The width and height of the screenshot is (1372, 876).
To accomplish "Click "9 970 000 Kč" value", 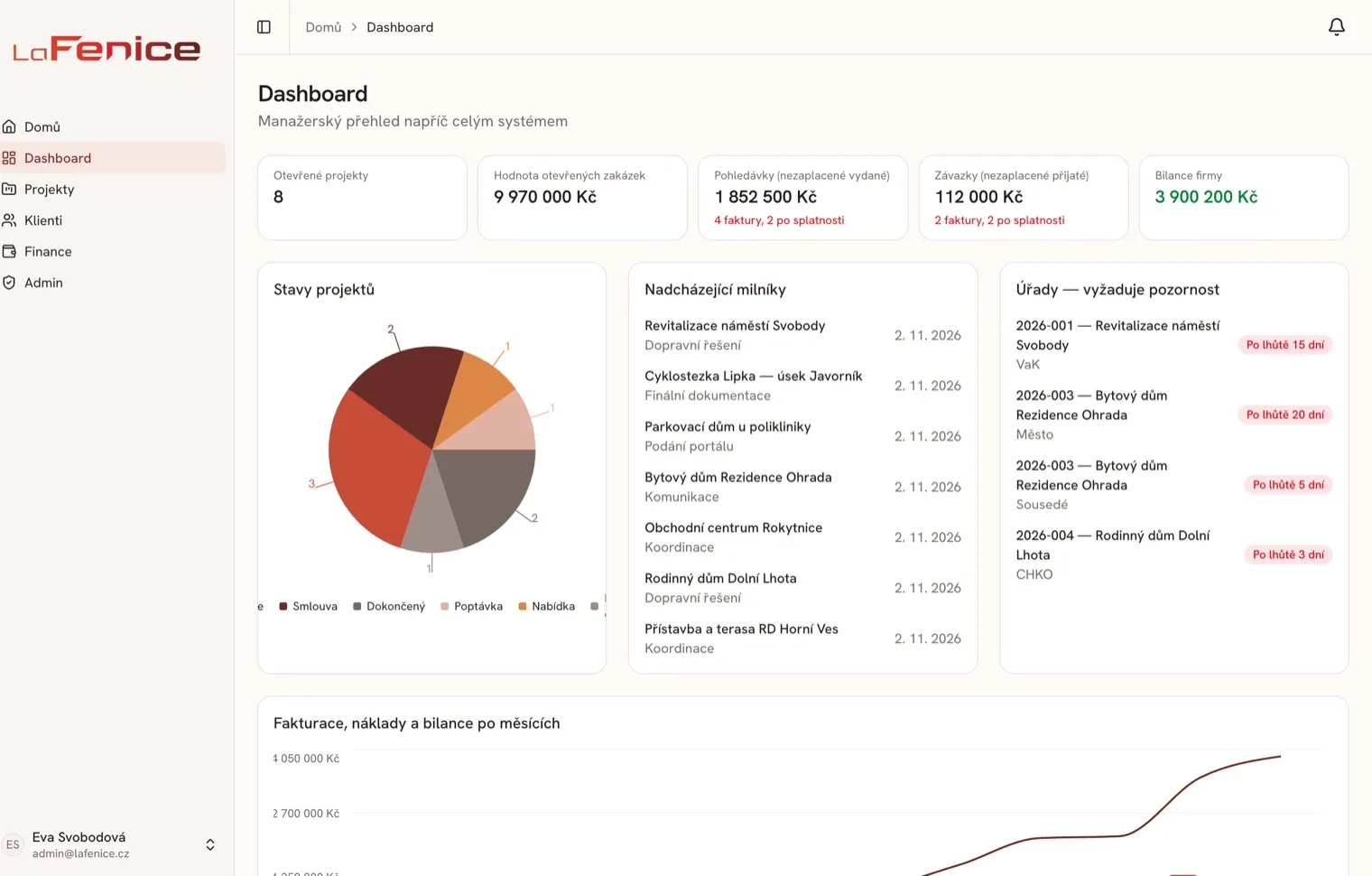I will pyautogui.click(x=545, y=197).
